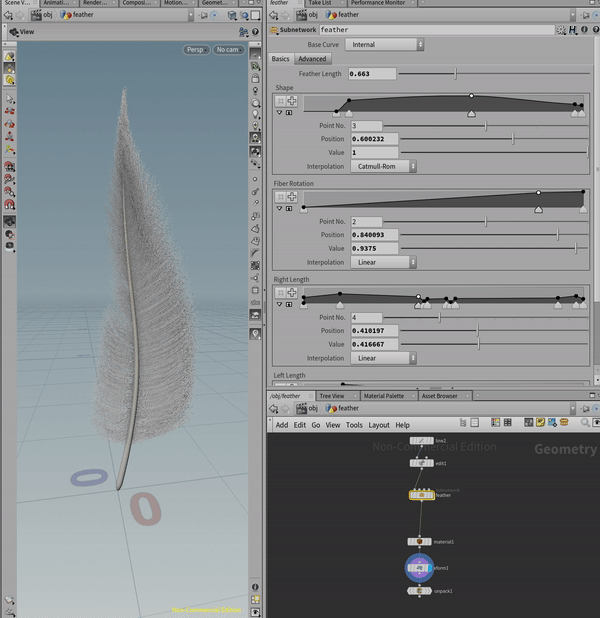
Task: Add a point to the Shape ramp
Action: (x=292, y=101)
